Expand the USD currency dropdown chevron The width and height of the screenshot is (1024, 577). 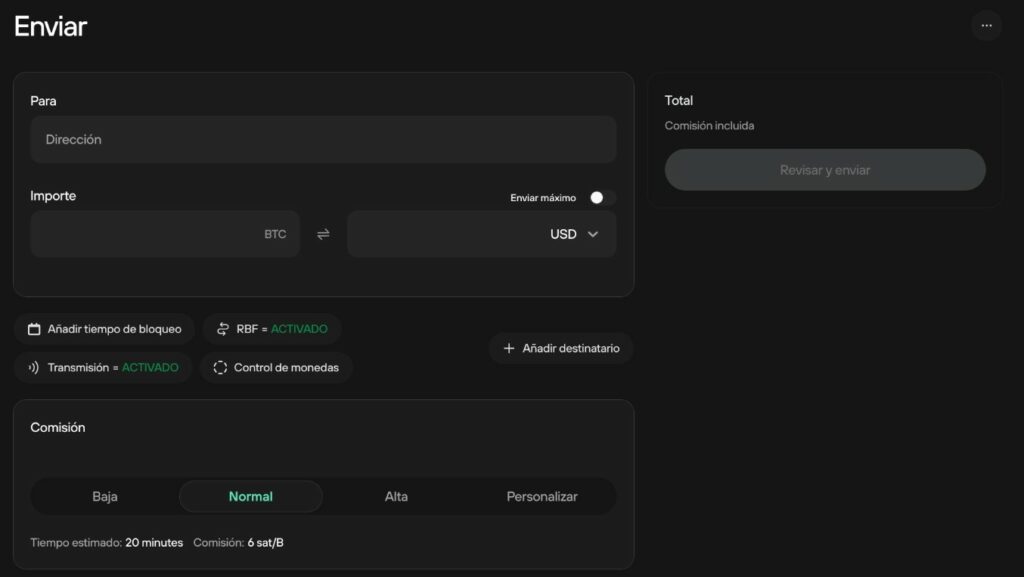pos(593,234)
